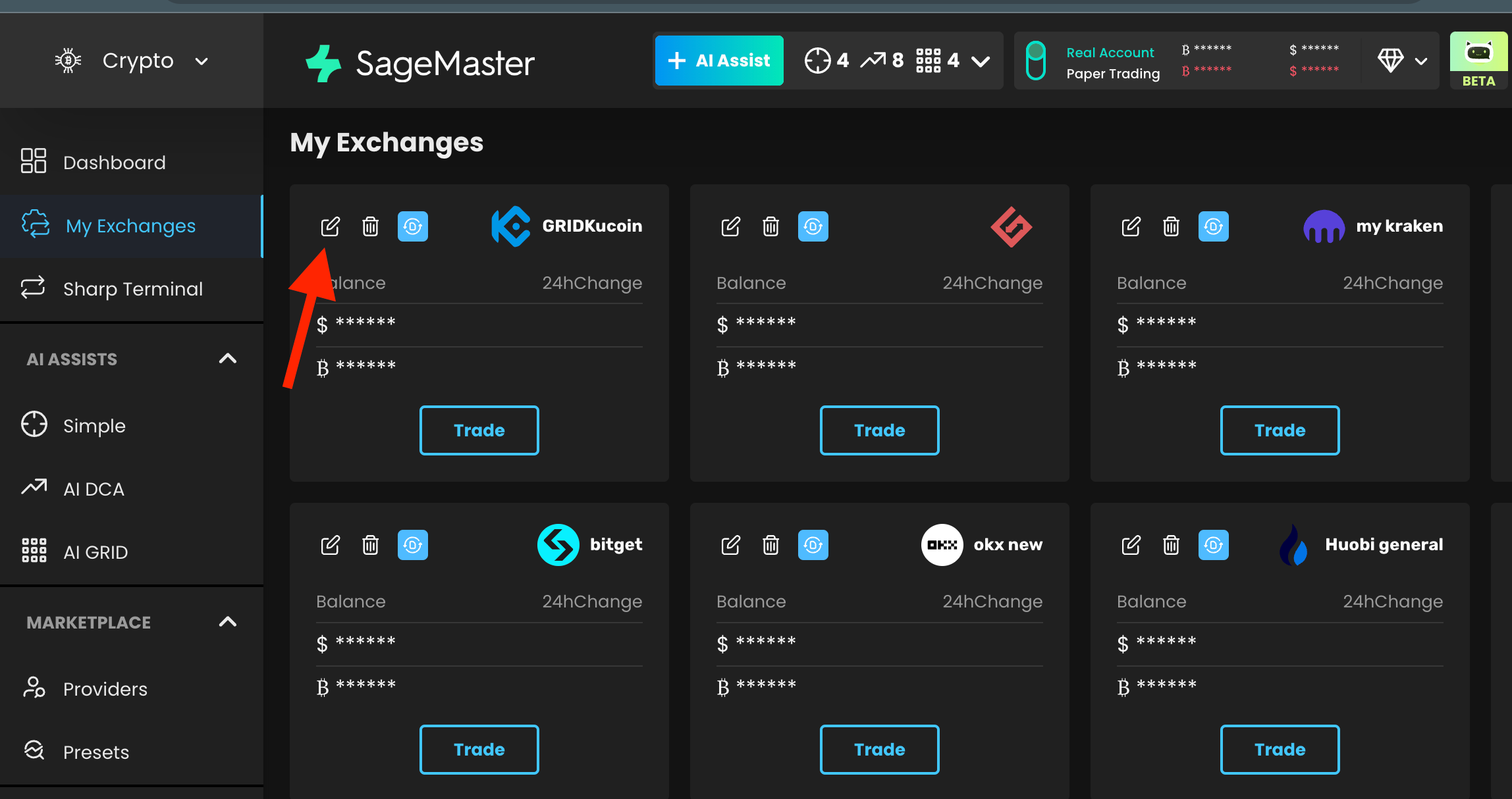The height and width of the screenshot is (799, 1512).
Task: Click the AI Assist button
Action: (719, 61)
